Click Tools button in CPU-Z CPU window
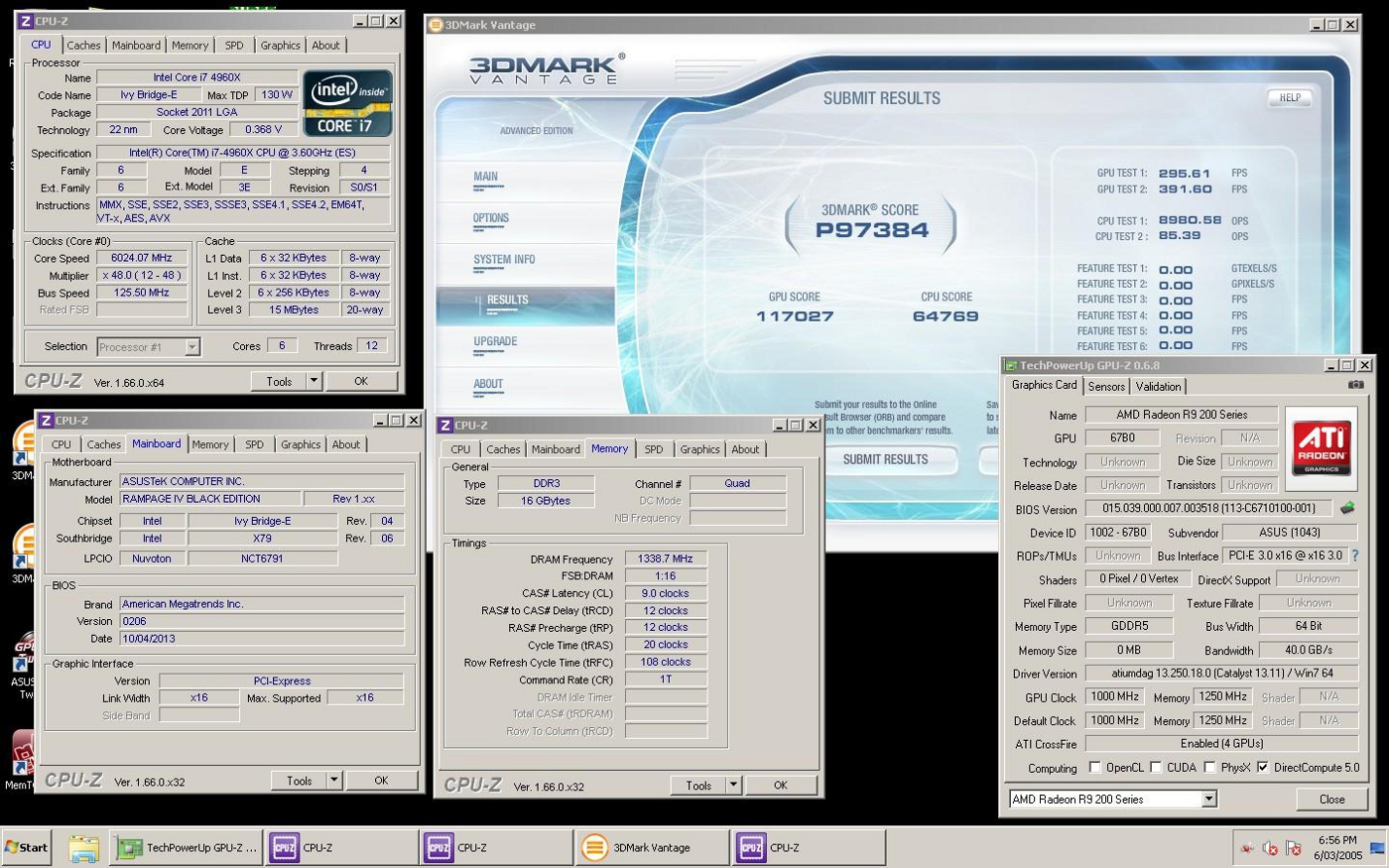The width and height of the screenshot is (1389, 868). pos(279,381)
